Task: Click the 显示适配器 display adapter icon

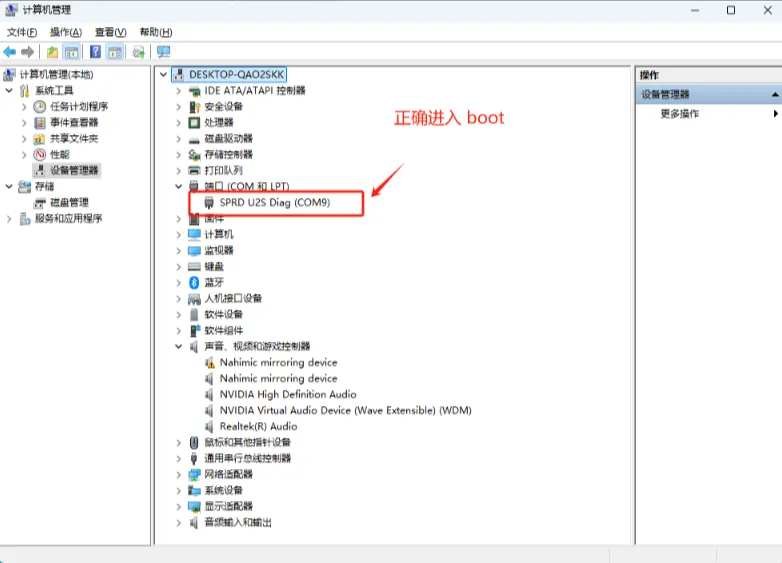Action: pyautogui.click(x=194, y=507)
